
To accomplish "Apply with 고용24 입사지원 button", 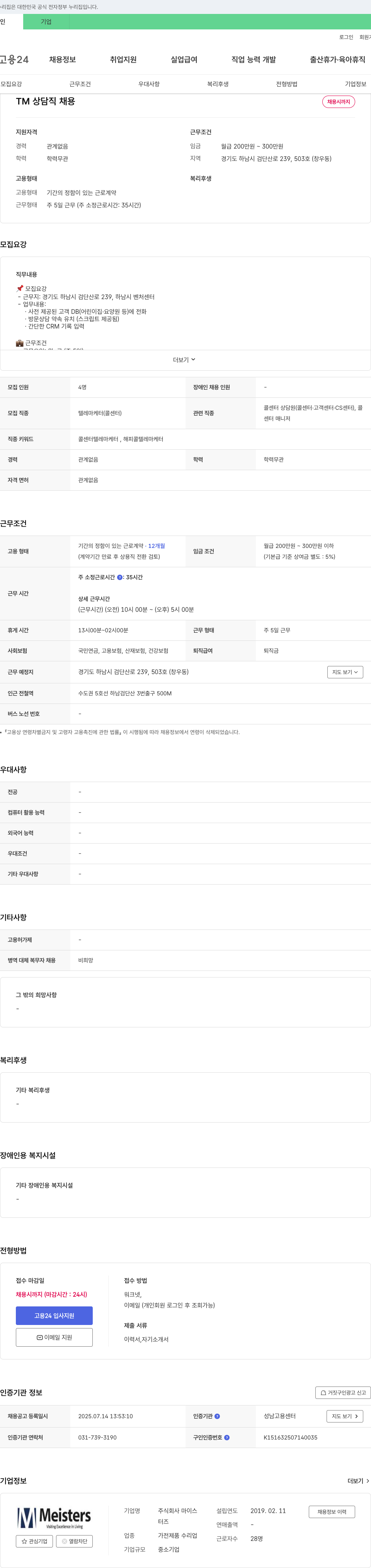I will point(54,1316).
